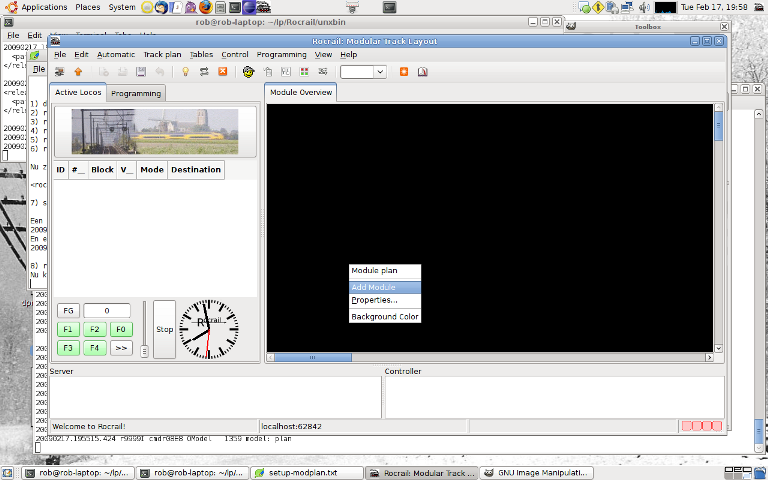Expand more functions with the >> button
The height and width of the screenshot is (480, 768).
120,348
